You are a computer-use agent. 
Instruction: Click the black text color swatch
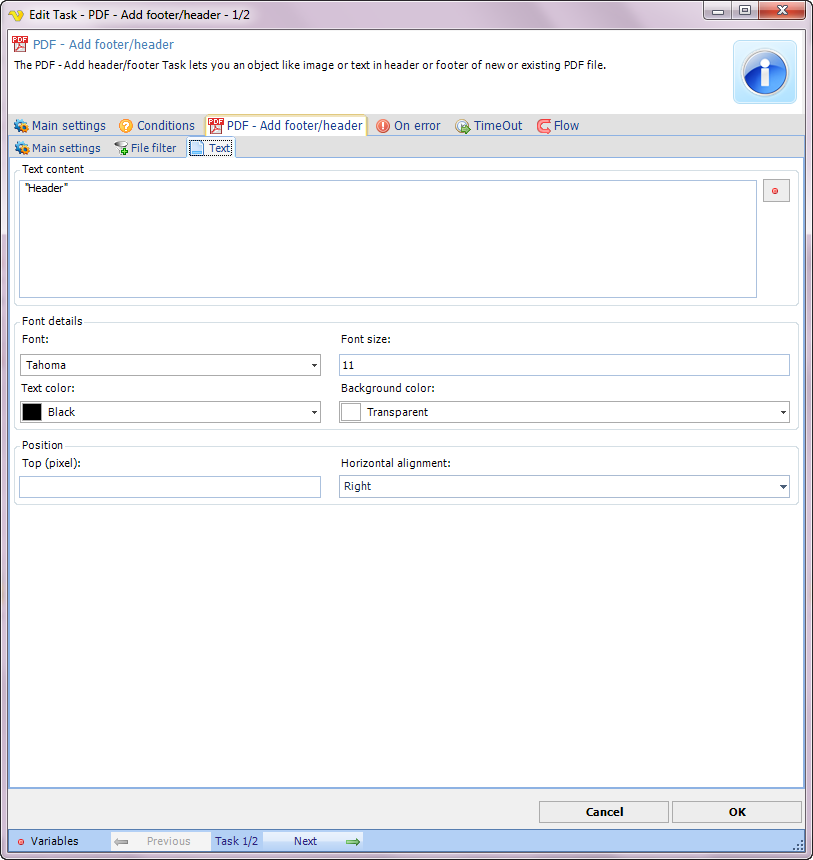coord(32,412)
